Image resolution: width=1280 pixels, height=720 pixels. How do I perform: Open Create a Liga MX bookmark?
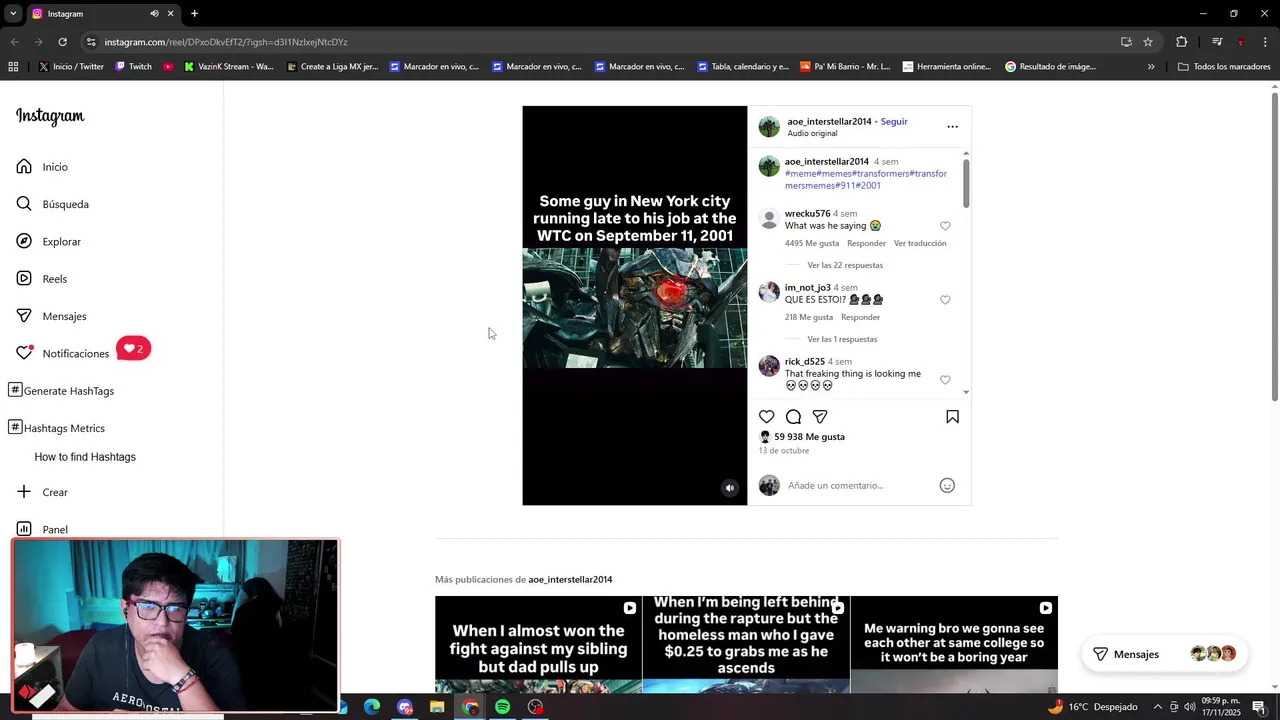[x=331, y=67]
